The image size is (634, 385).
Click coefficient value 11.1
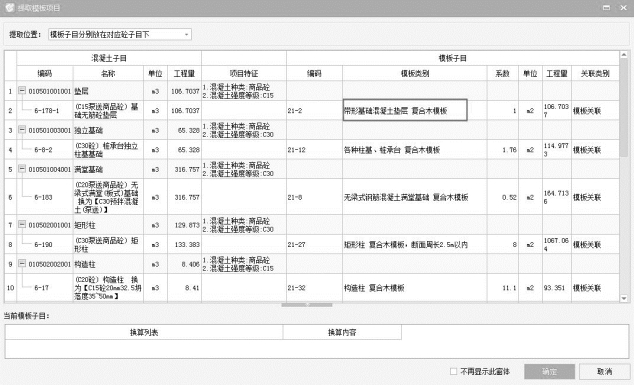509,288
